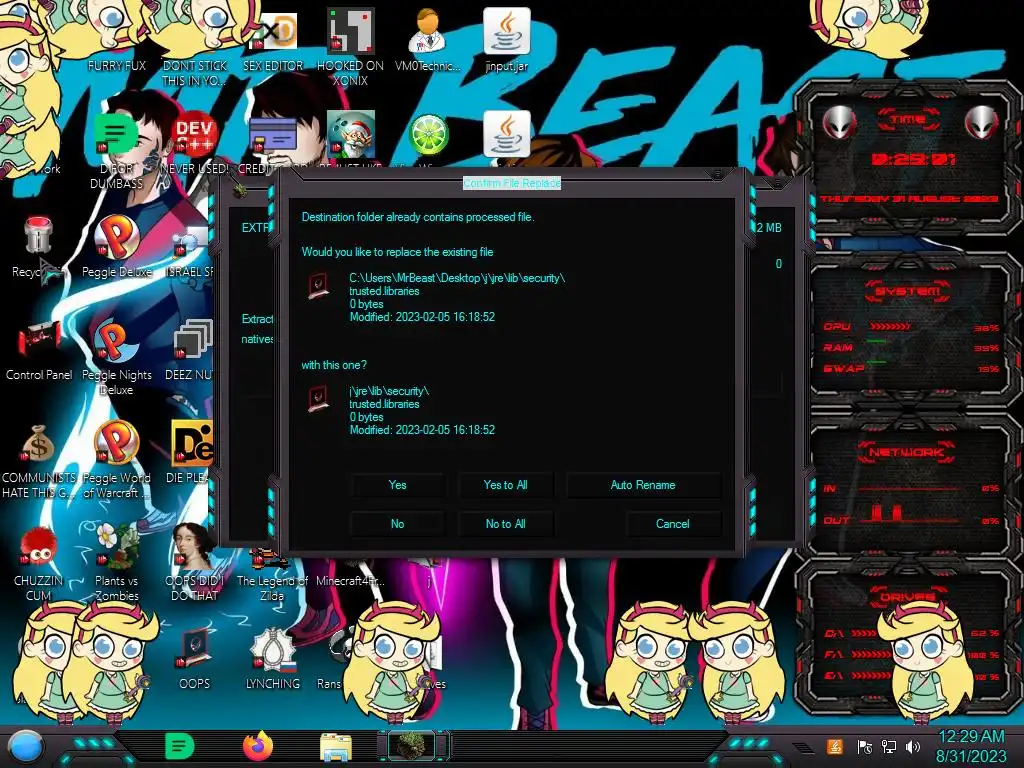The height and width of the screenshot is (768, 1024).
Task: Click the existing trusted.libraries file icon
Action: (318, 285)
